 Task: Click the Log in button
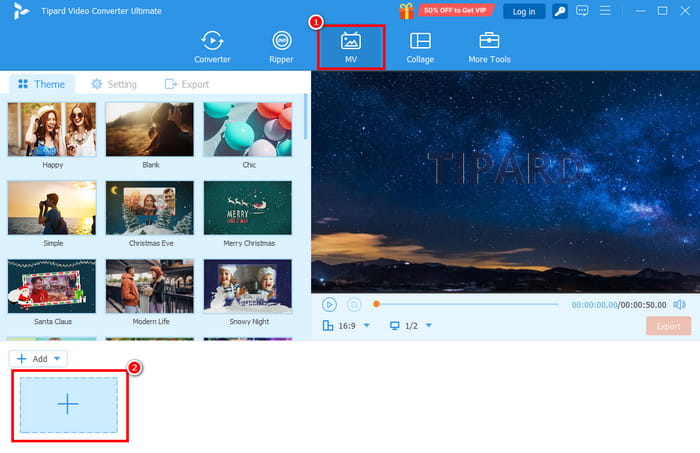(x=524, y=12)
